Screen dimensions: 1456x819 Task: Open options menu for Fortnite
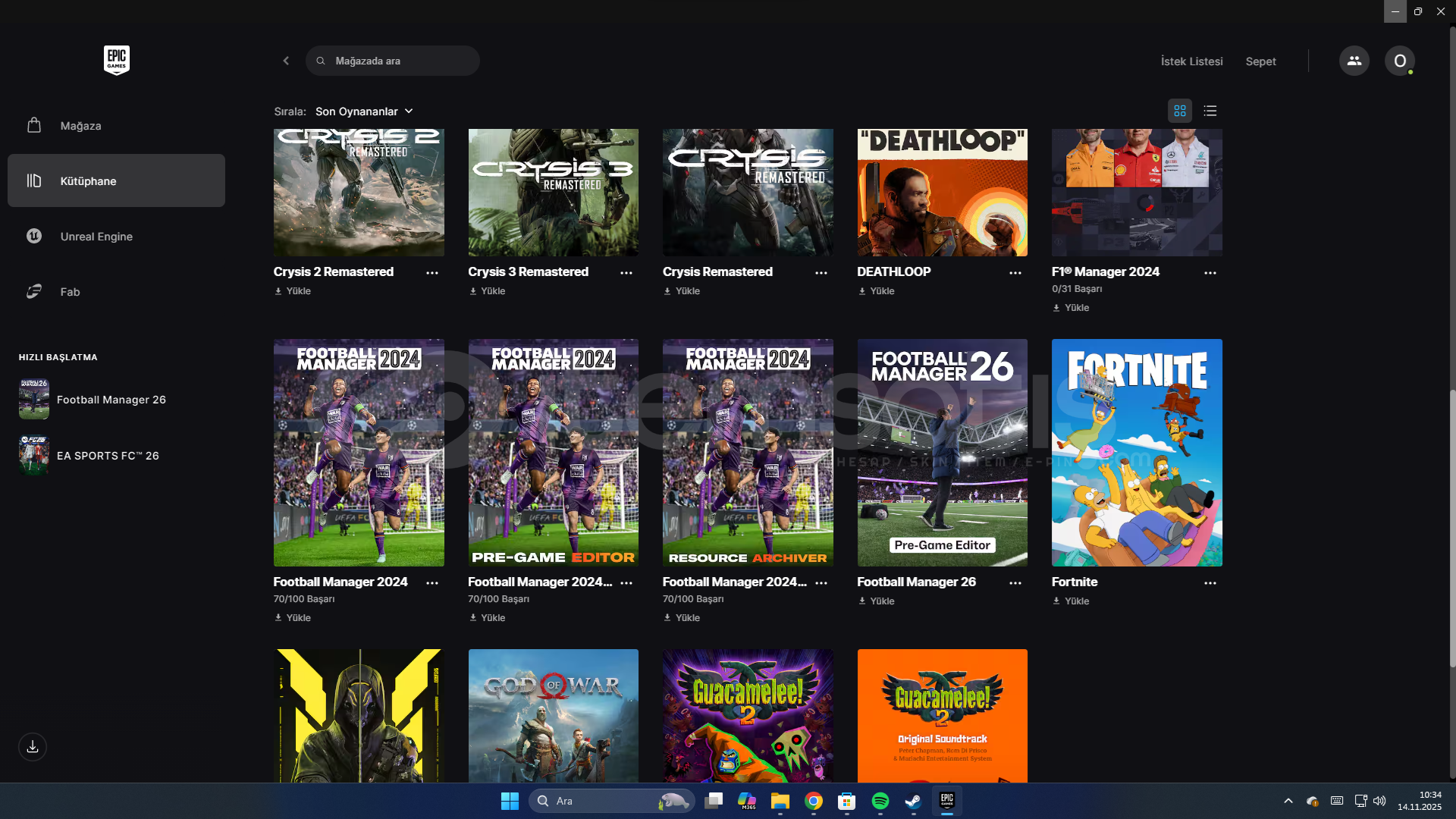pos(1210,582)
